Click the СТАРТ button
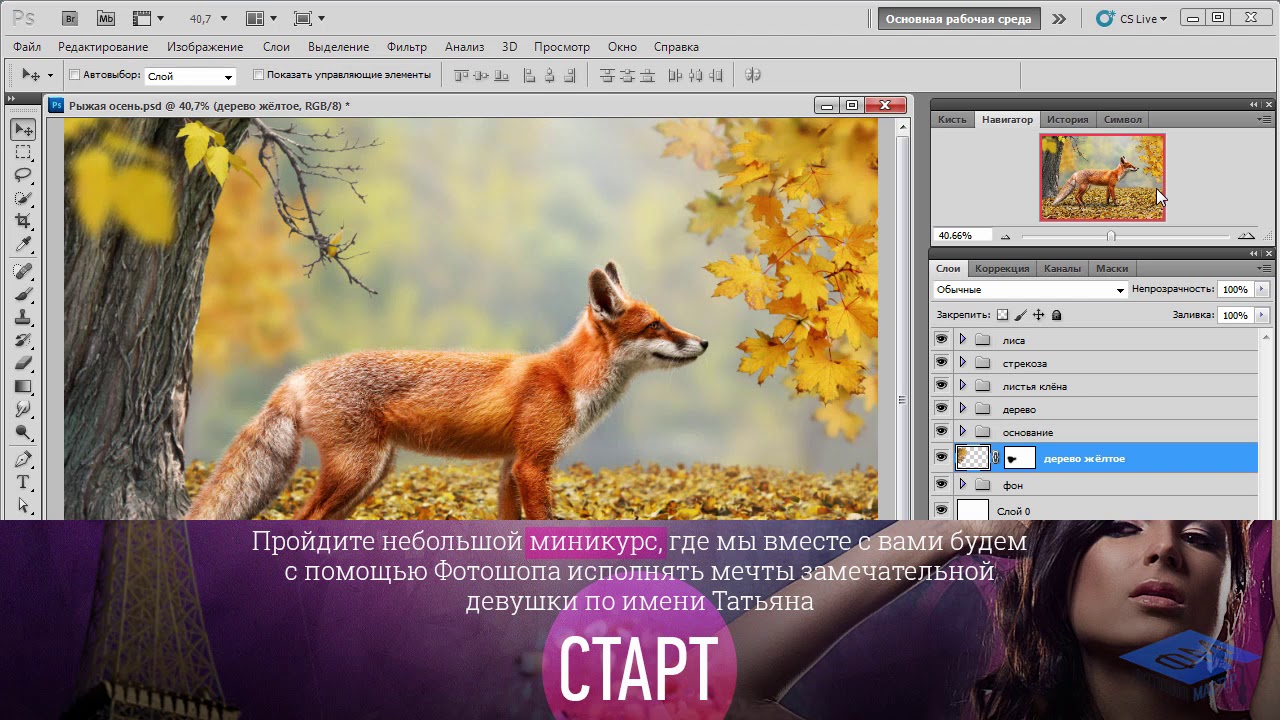The width and height of the screenshot is (1280, 720). (638, 670)
